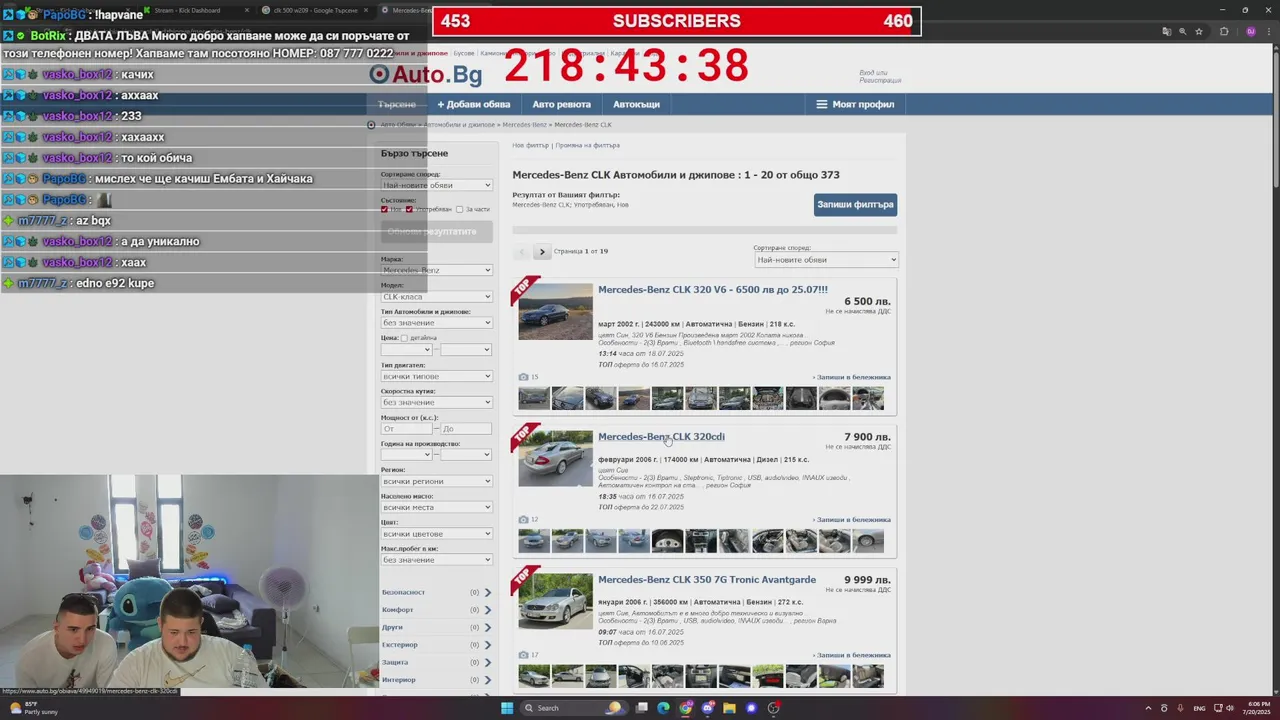Open Windows Start menu
This screenshot has width=1280, height=720.
507,708
